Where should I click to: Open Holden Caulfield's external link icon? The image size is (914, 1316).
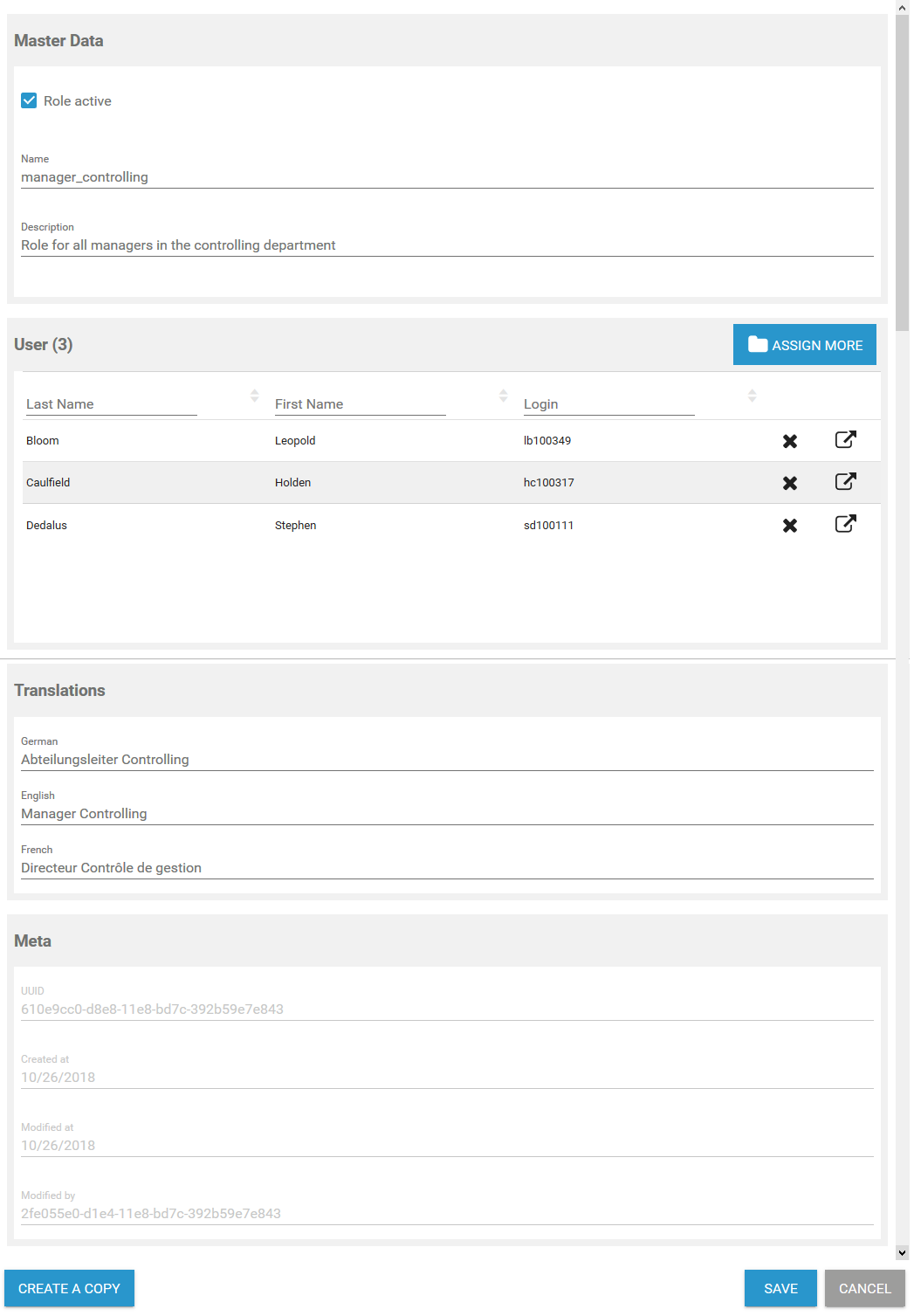tap(845, 481)
